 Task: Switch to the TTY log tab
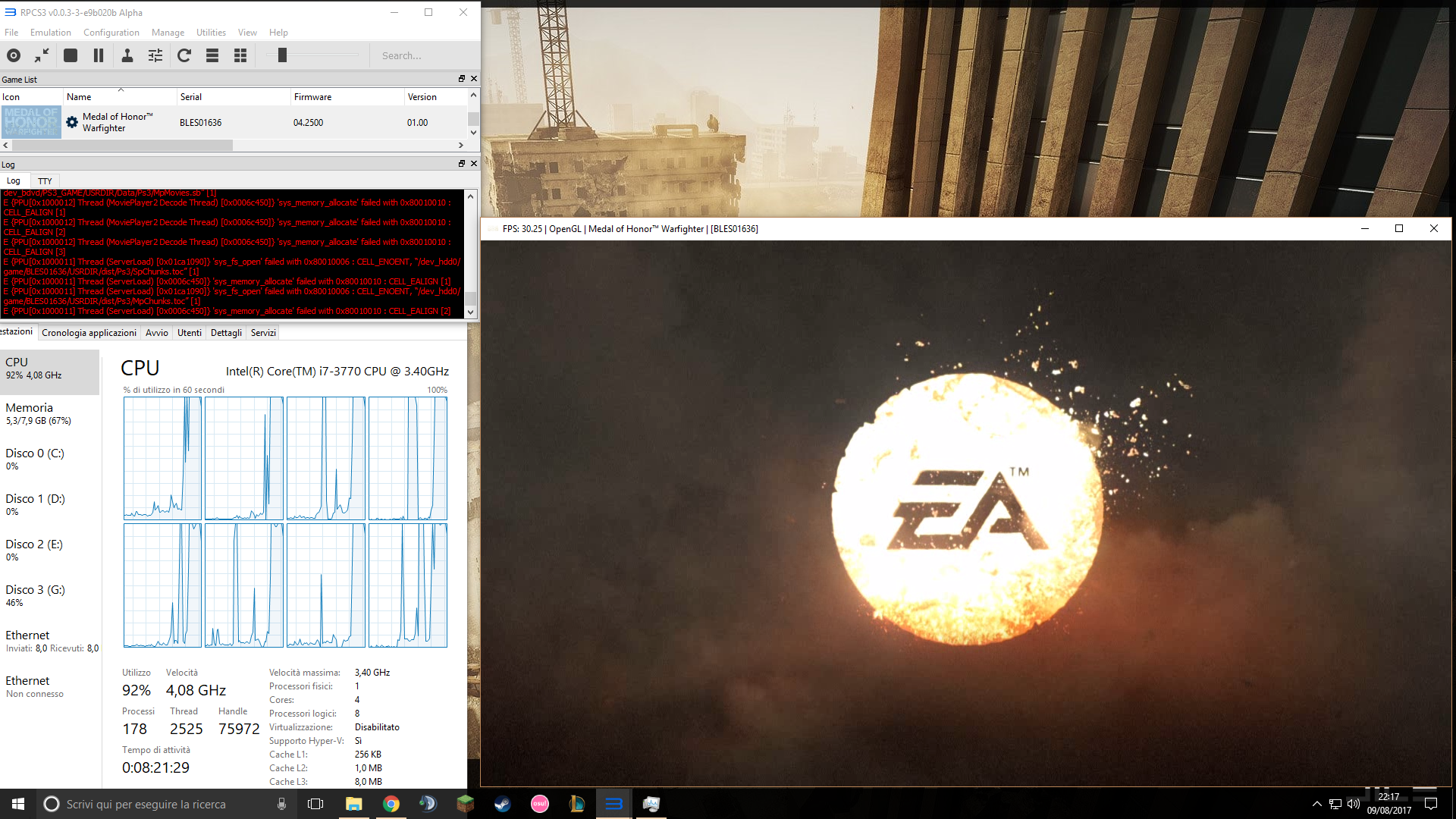coord(45,181)
